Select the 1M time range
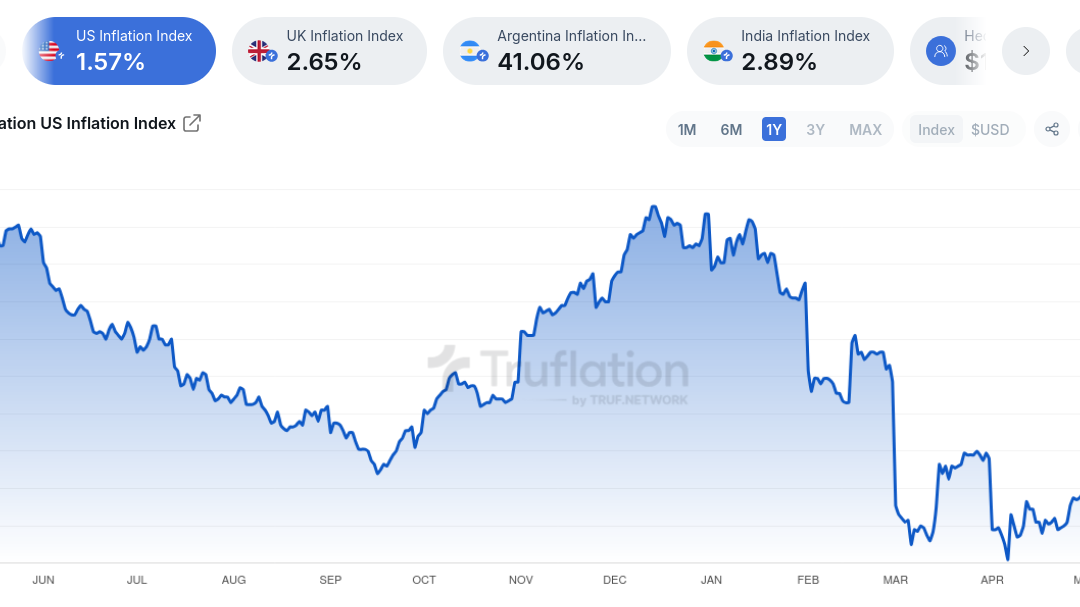 [687, 130]
